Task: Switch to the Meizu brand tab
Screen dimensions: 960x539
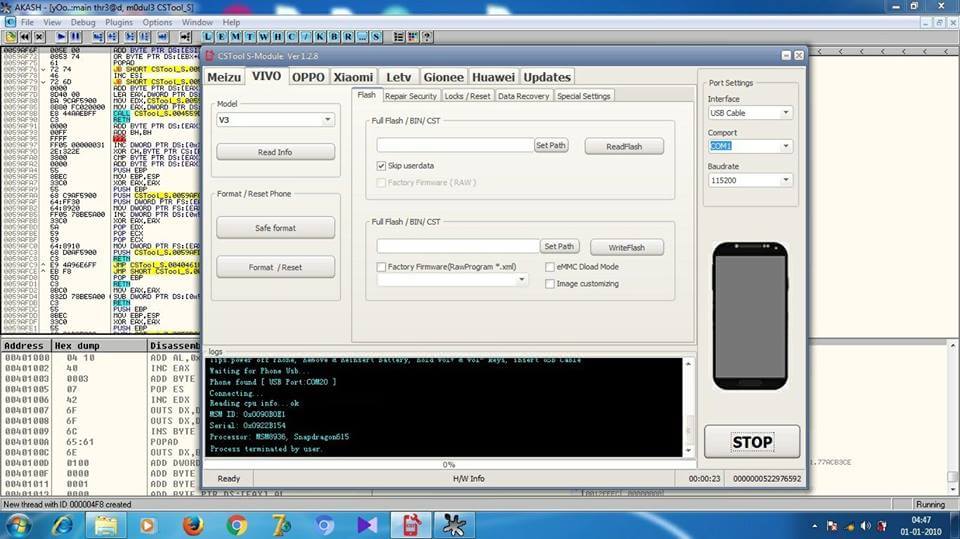Action: tap(224, 77)
